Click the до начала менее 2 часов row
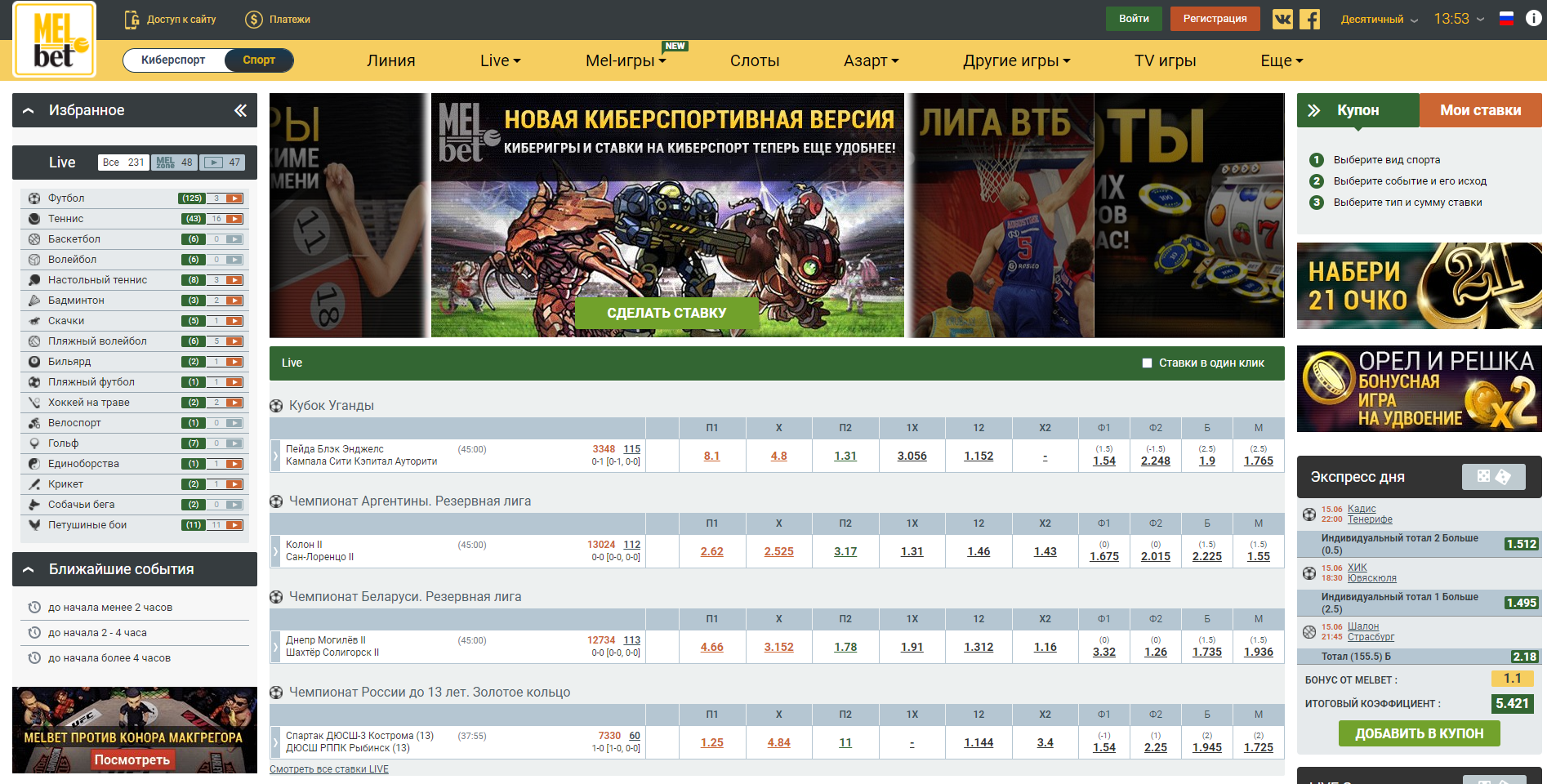The width and height of the screenshot is (1547, 784). (x=135, y=608)
